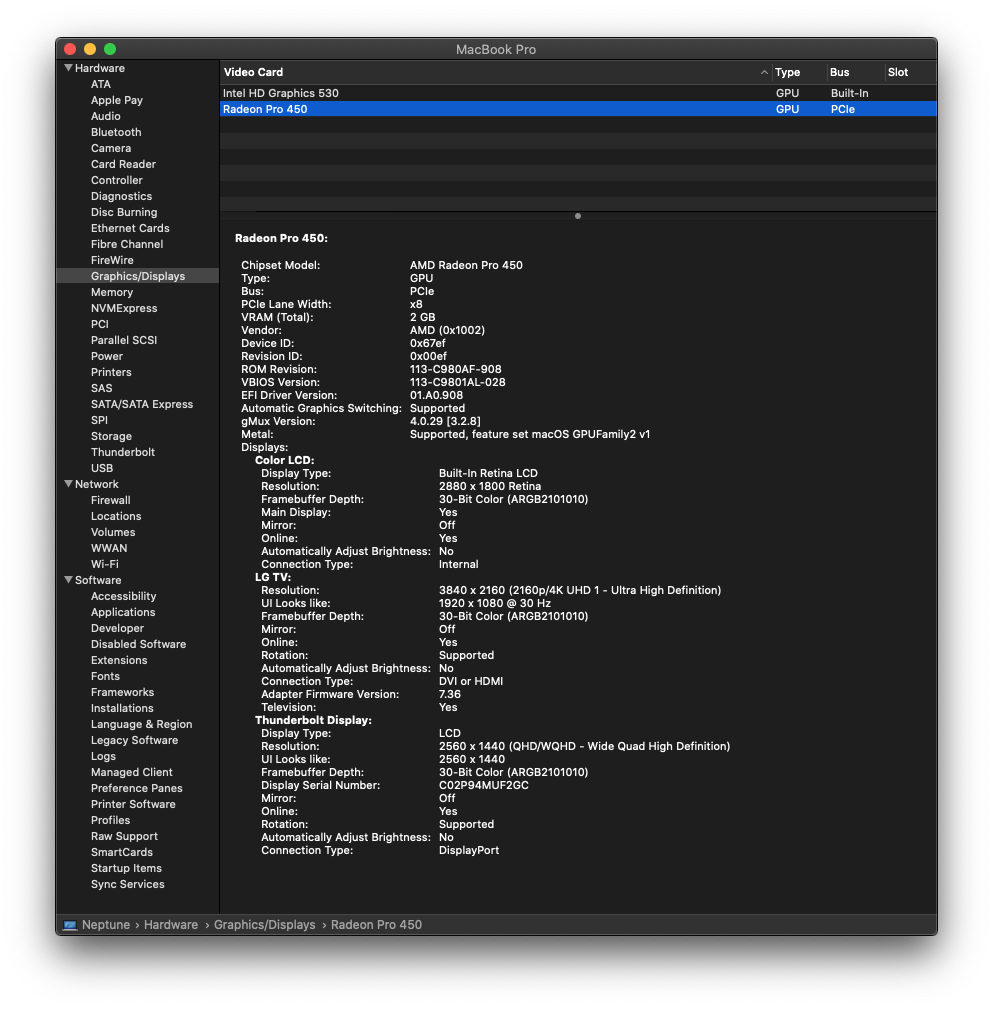This screenshot has height=1009, width=993.
Task: Select Frameworks in the sidebar
Action: (122, 692)
